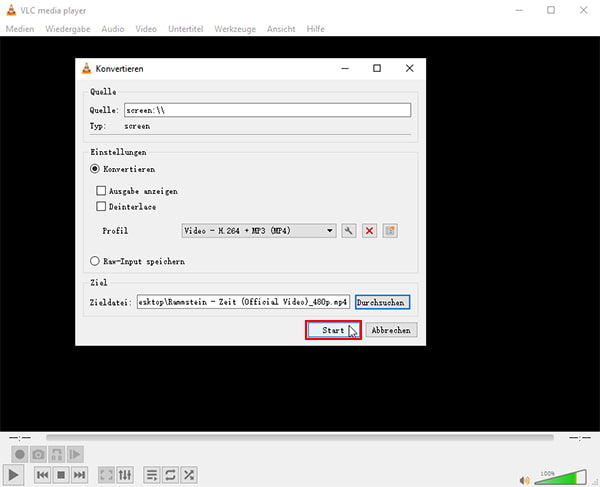Click the remaining time display at right
This screenshot has height=487, width=600.
click(580, 437)
